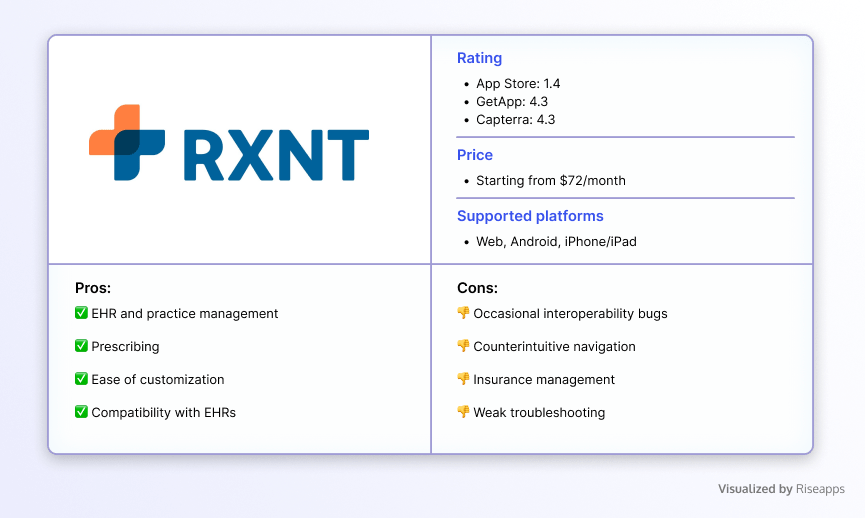Screen dimensions: 865x518
Task: Click Ease of customization text
Action: (158, 380)
